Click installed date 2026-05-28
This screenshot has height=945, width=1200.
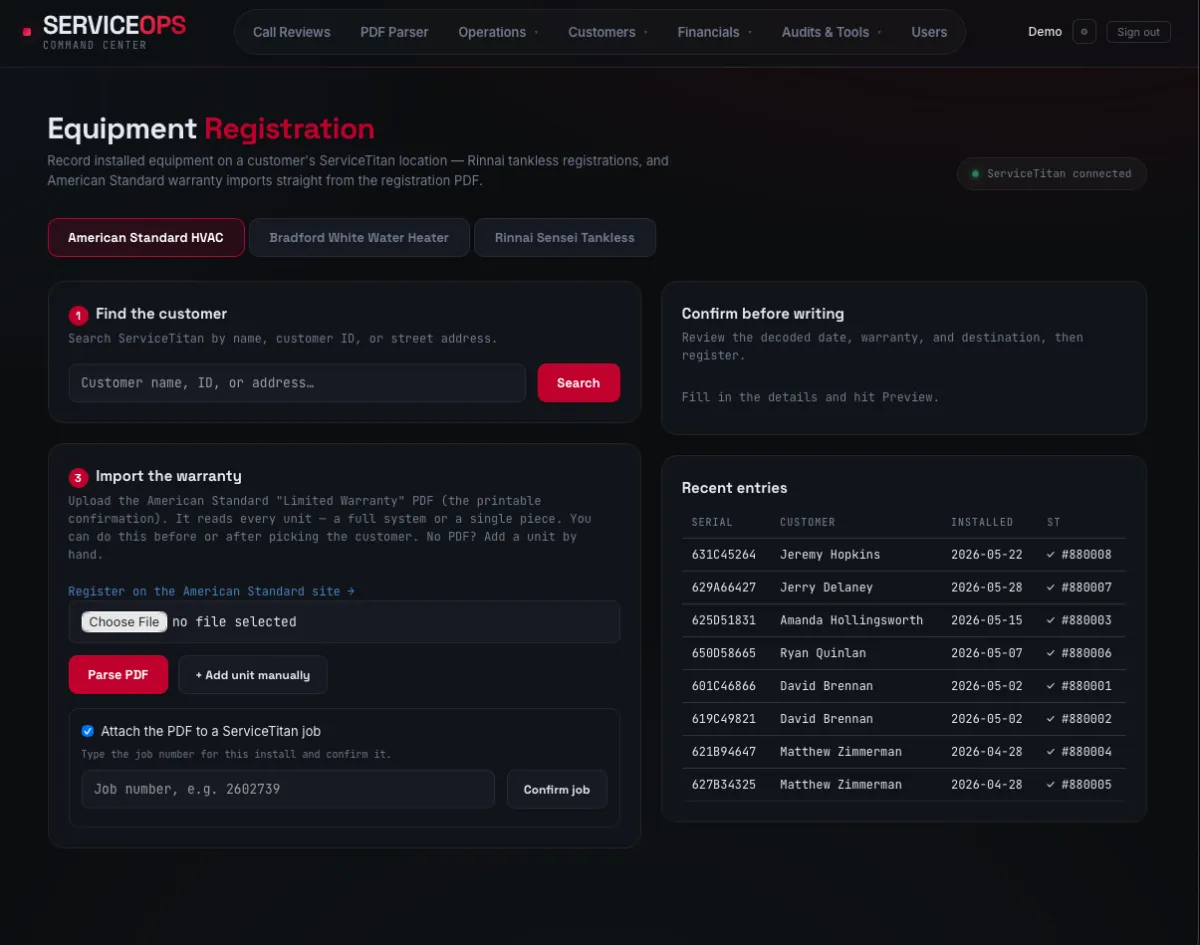(986, 587)
